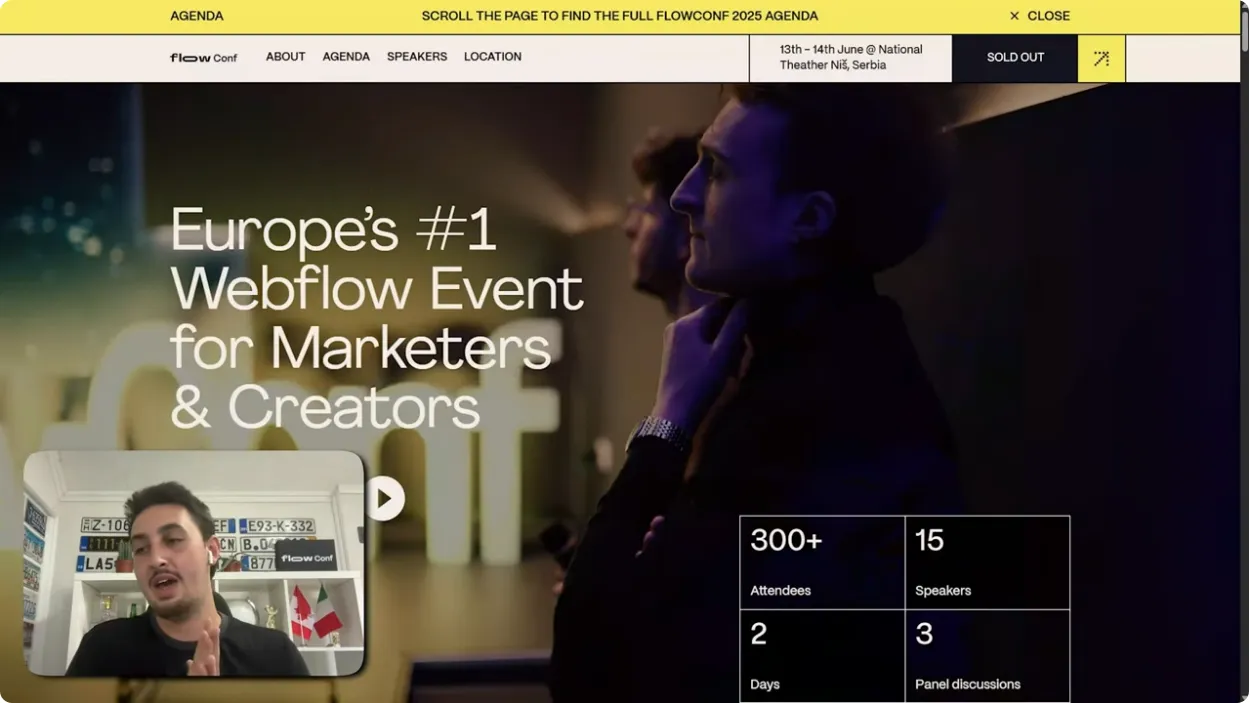Play the hero video
The width and height of the screenshot is (1250, 703).
point(385,498)
